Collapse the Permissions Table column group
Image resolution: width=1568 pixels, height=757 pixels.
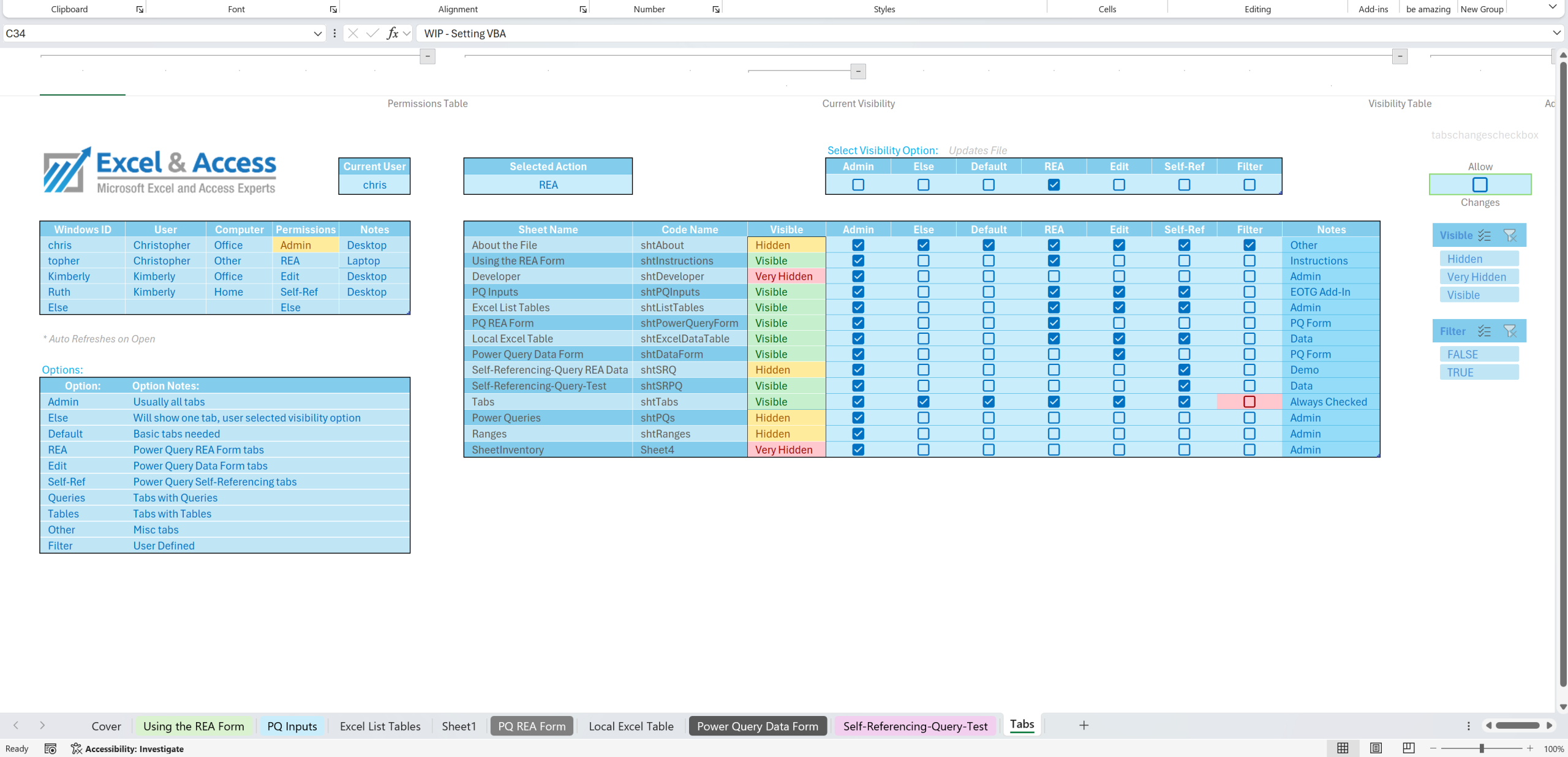click(428, 56)
